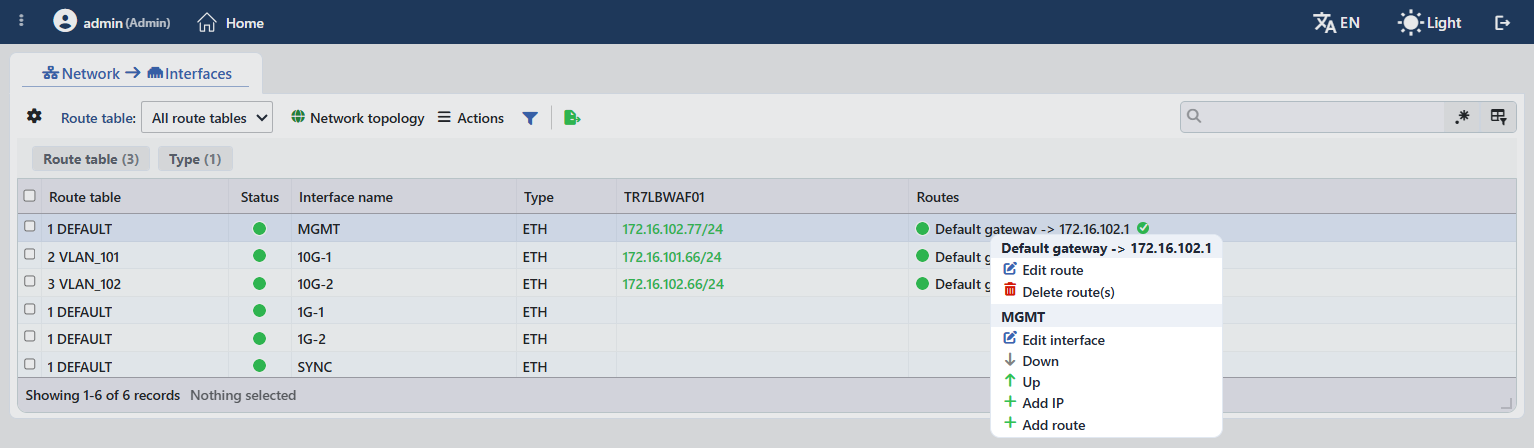The height and width of the screenshot is (448, 1534).
Task: Click the Type (1) group chip
Action: click(195, 159)
